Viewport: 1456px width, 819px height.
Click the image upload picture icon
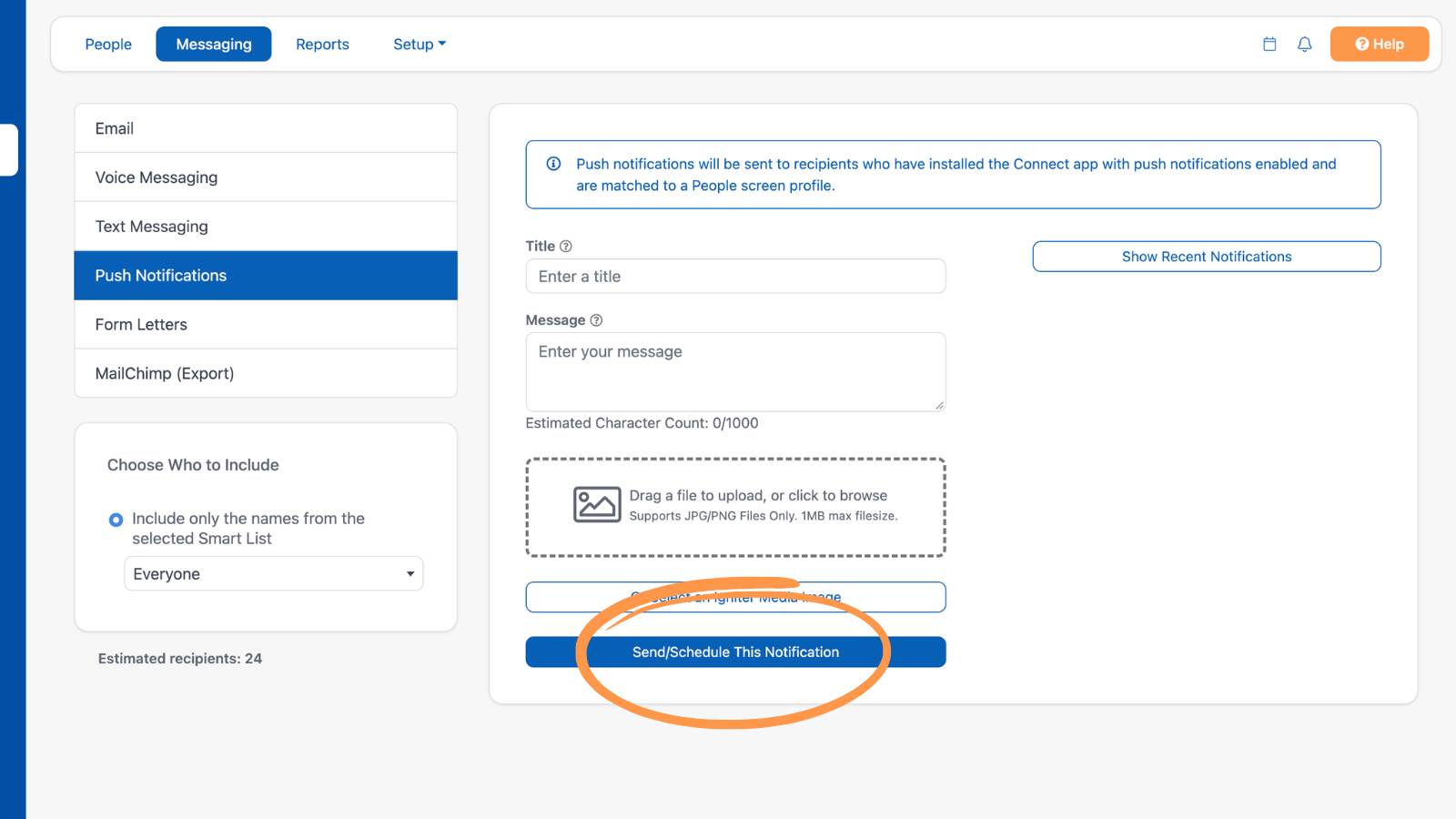597,504
